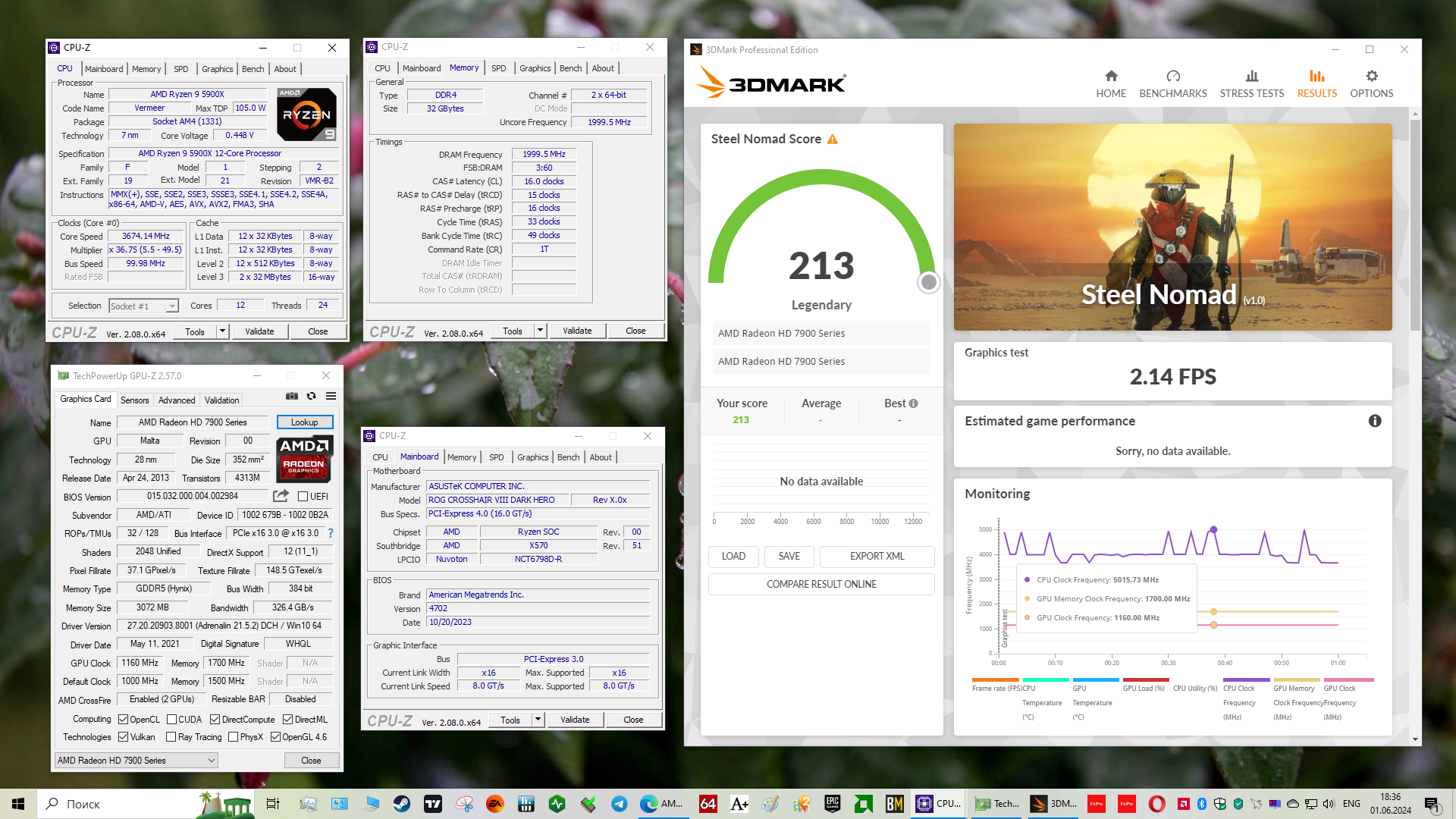
Task: Click EXPORT XML button
Action: [877, 556]
